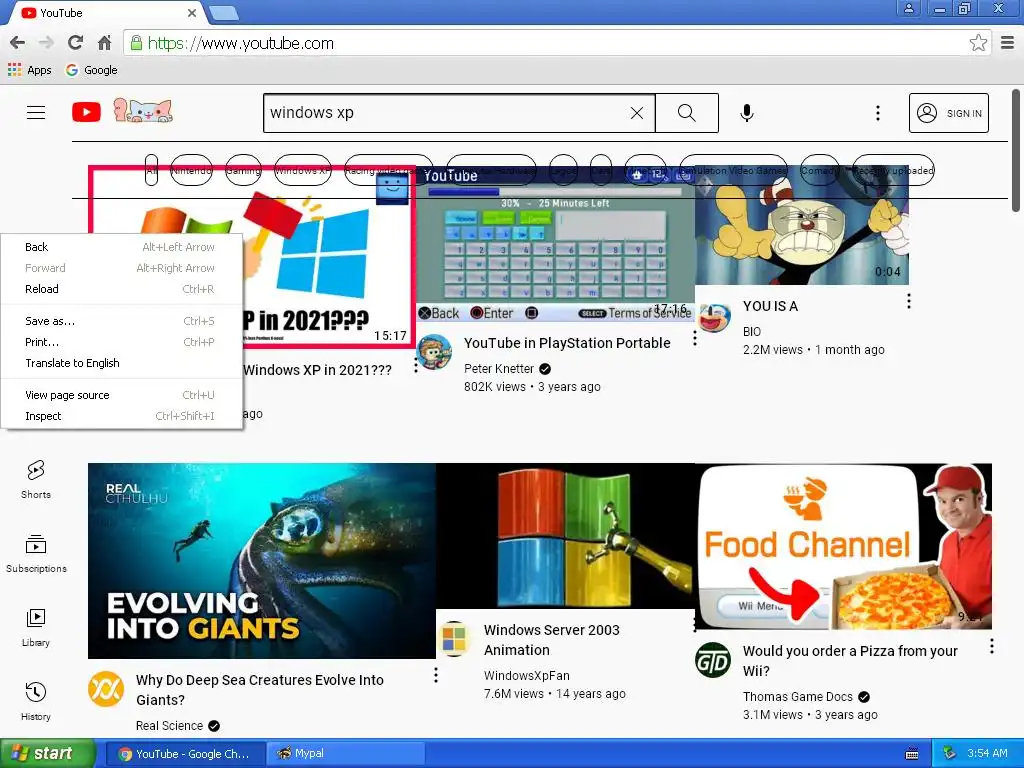
Task: Open Shorts in the sidebar
Action: pos(36,480)
